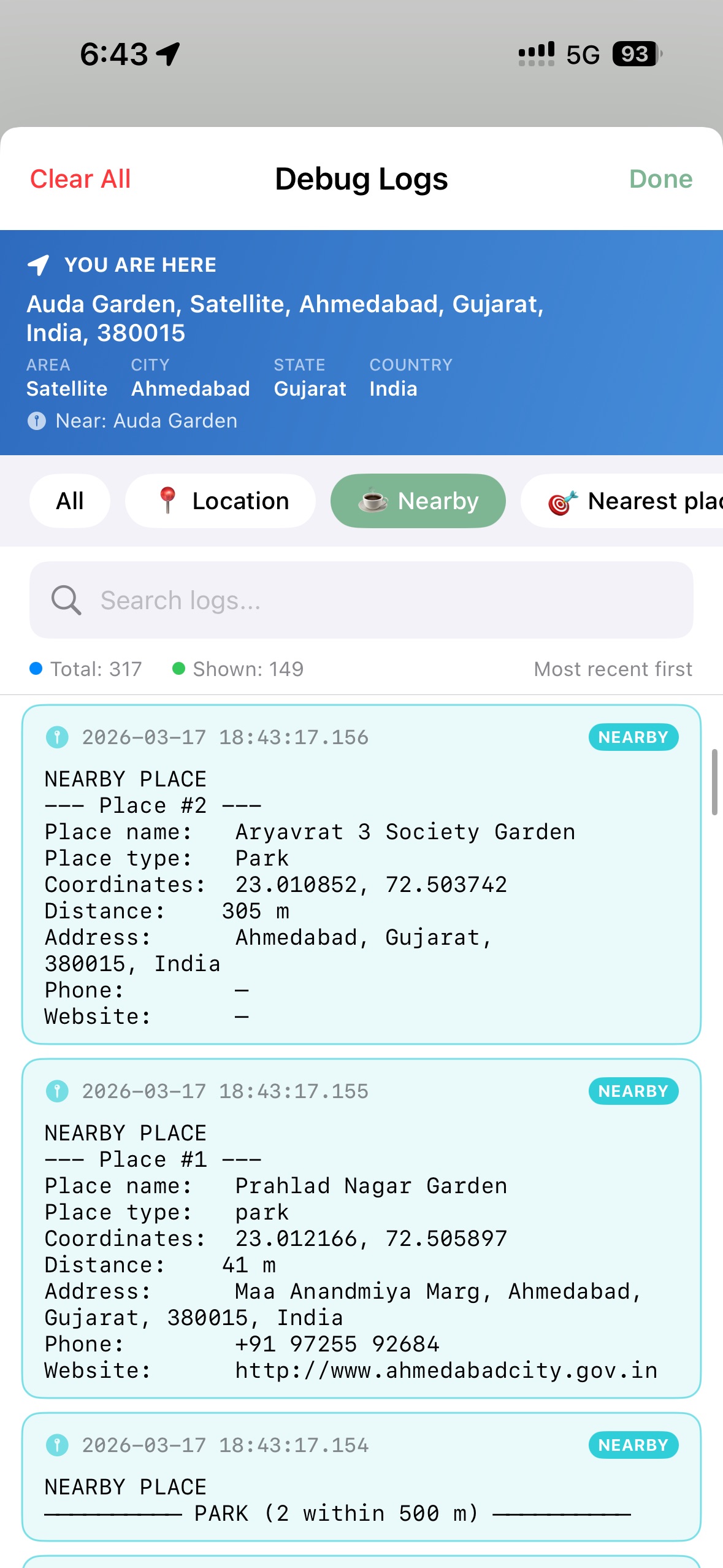Select the Nearest place filter chip

[632, 501]
